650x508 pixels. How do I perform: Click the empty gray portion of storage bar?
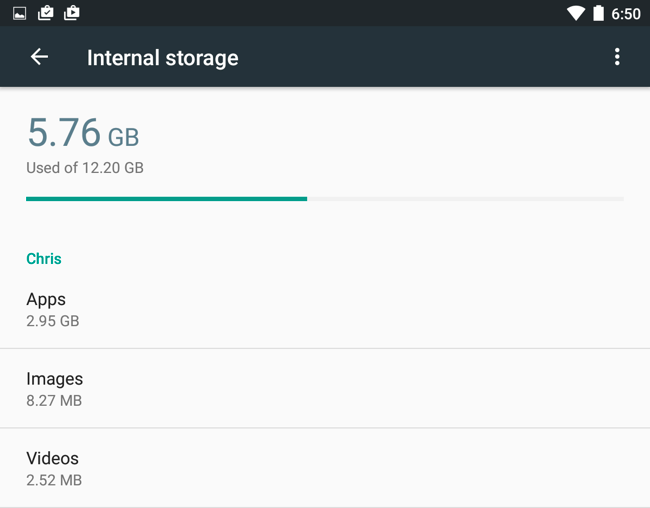465,199
